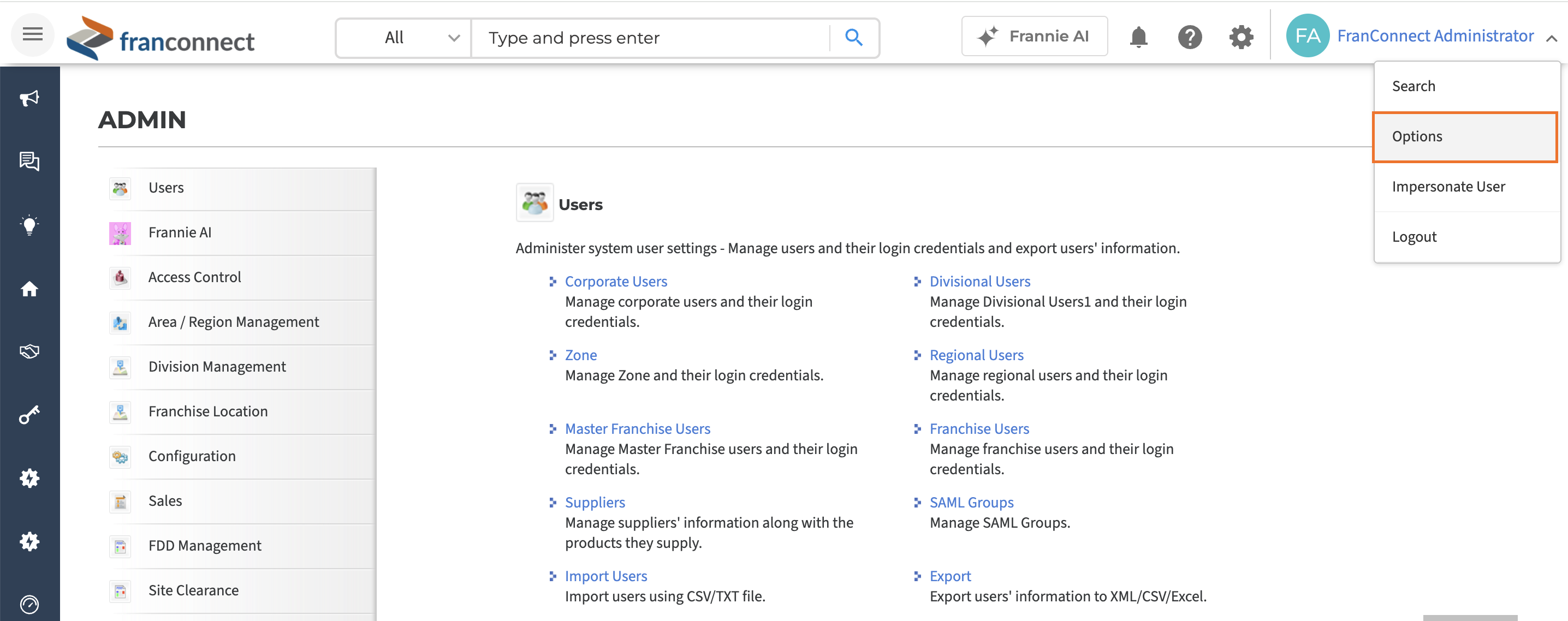Open the hamburger navigation menu
Viewport: 1568px width, 621px height.
point(32,35)
